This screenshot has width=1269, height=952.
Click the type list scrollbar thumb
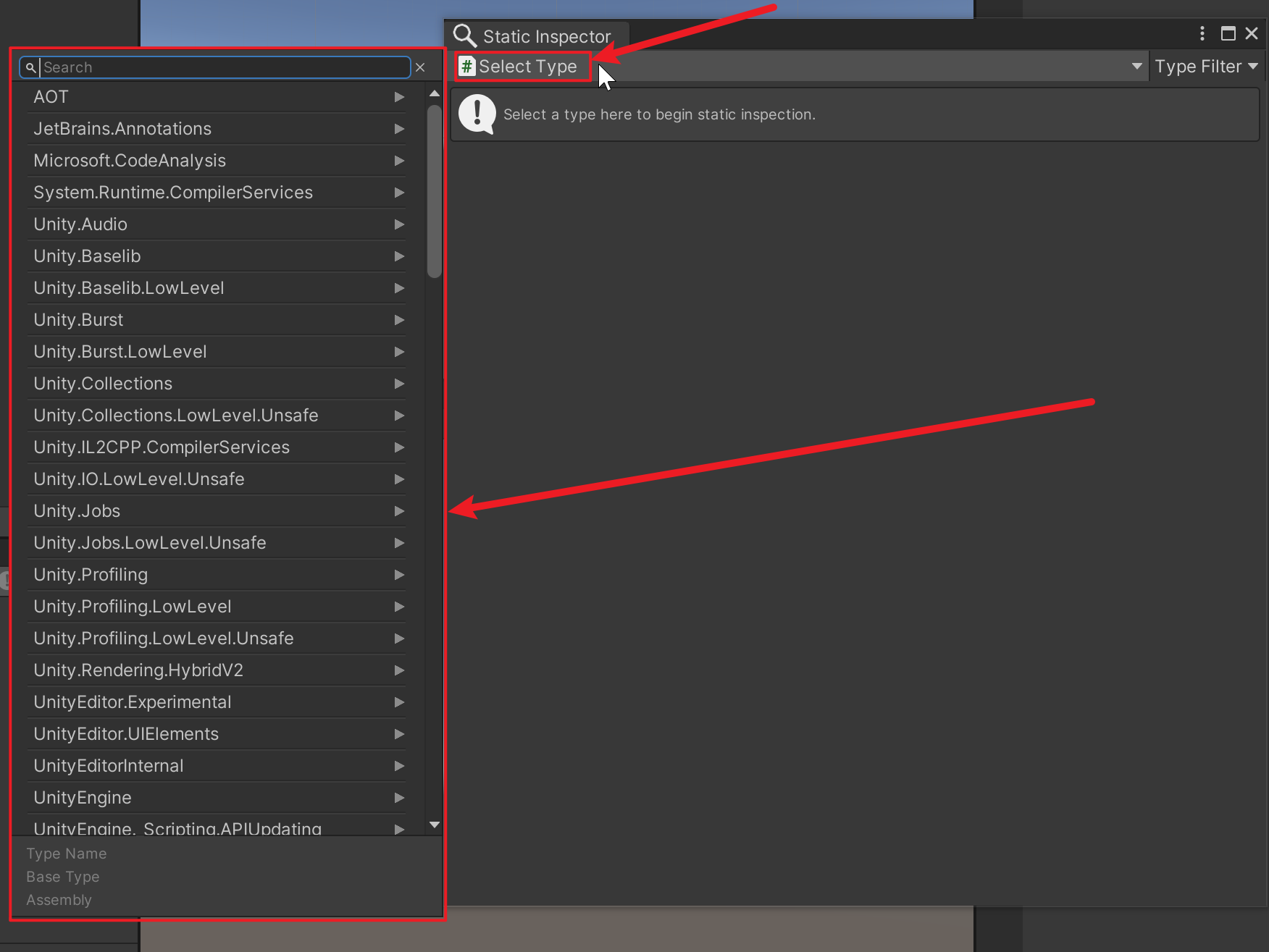pyautogui.click(x=435, y=192)
